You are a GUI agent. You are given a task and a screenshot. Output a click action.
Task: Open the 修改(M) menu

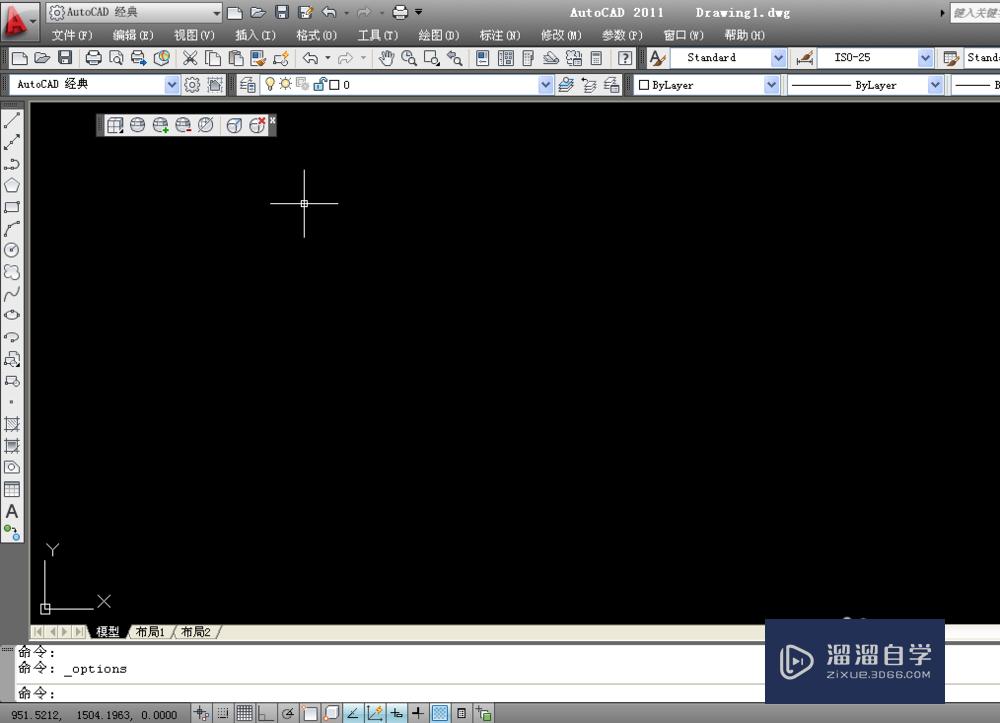click(x=561, y=36)
